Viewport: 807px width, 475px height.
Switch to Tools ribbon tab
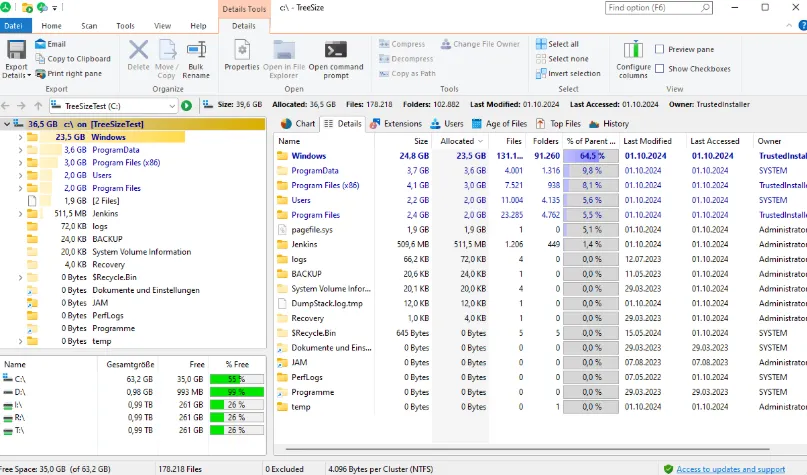pyautogui.click(x=125, y=26)
